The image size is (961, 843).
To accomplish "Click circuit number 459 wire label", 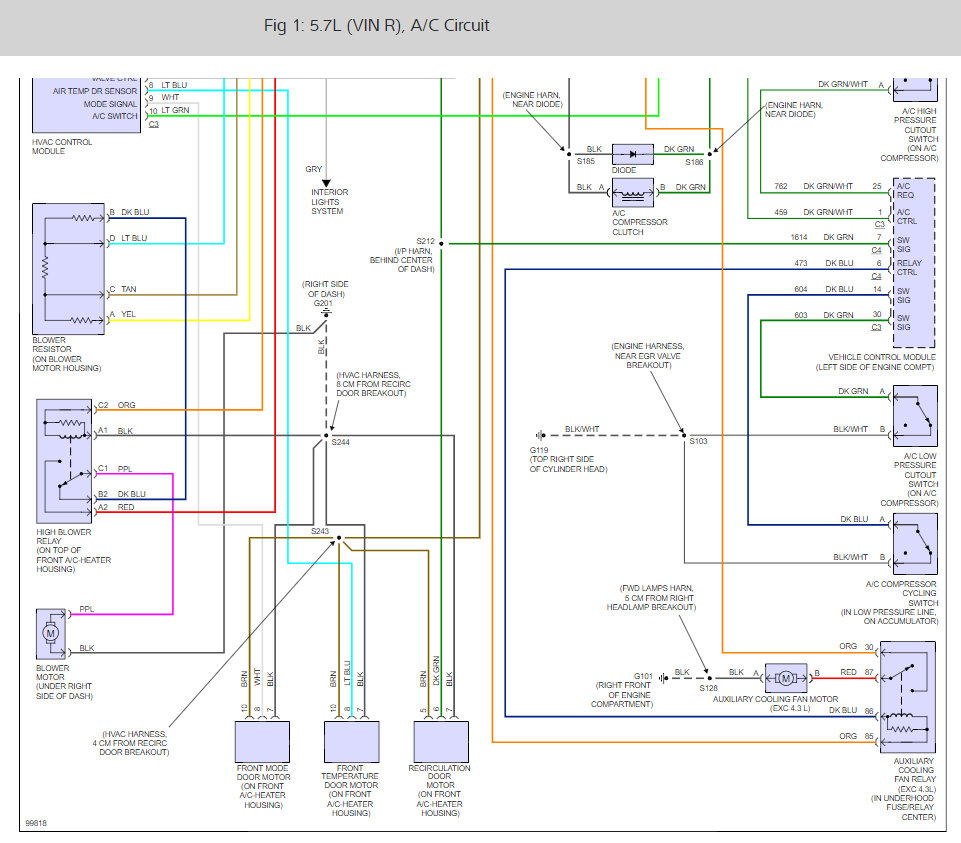I will [781, 212].
